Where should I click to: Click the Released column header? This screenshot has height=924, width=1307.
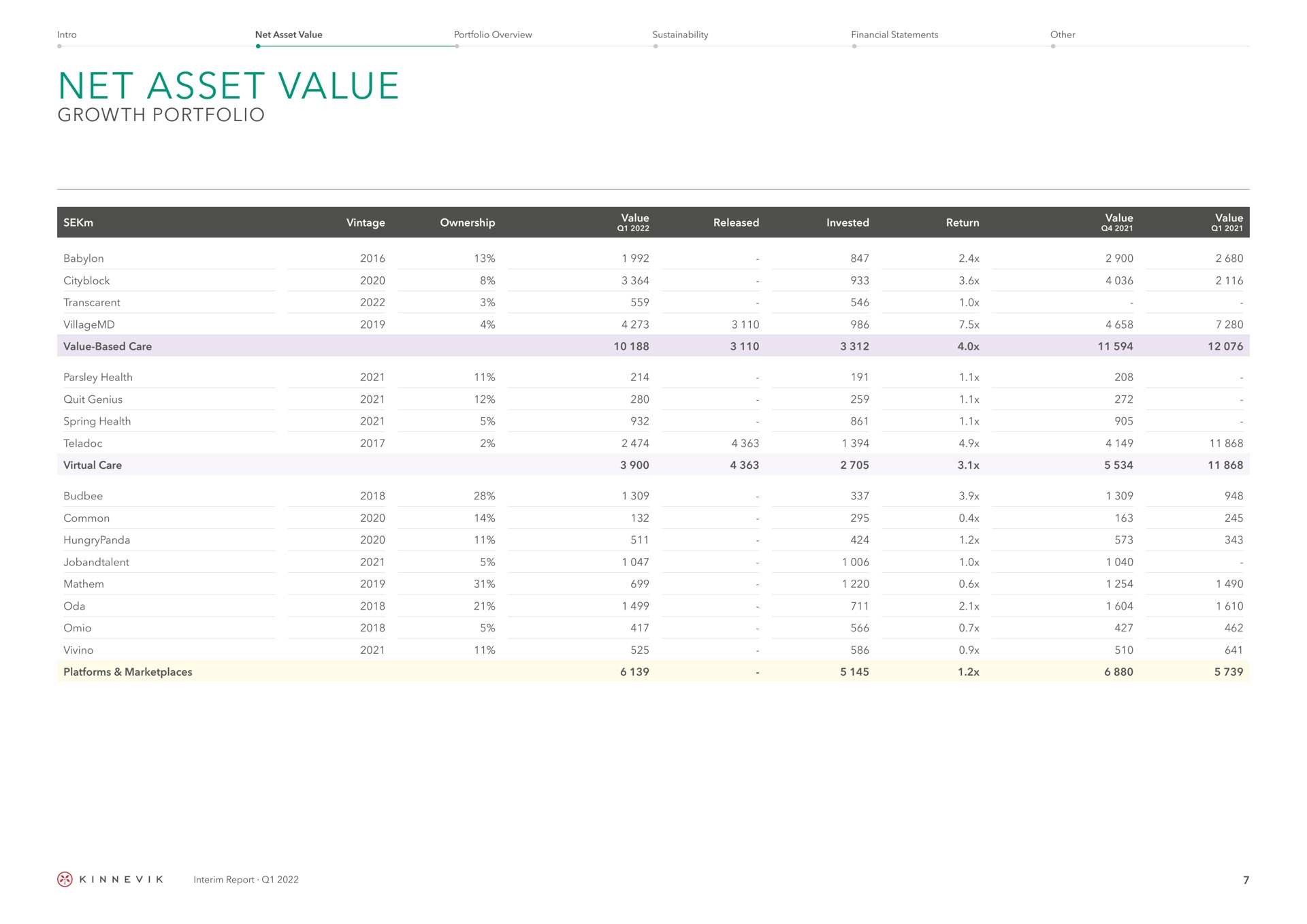coord(736,222)
